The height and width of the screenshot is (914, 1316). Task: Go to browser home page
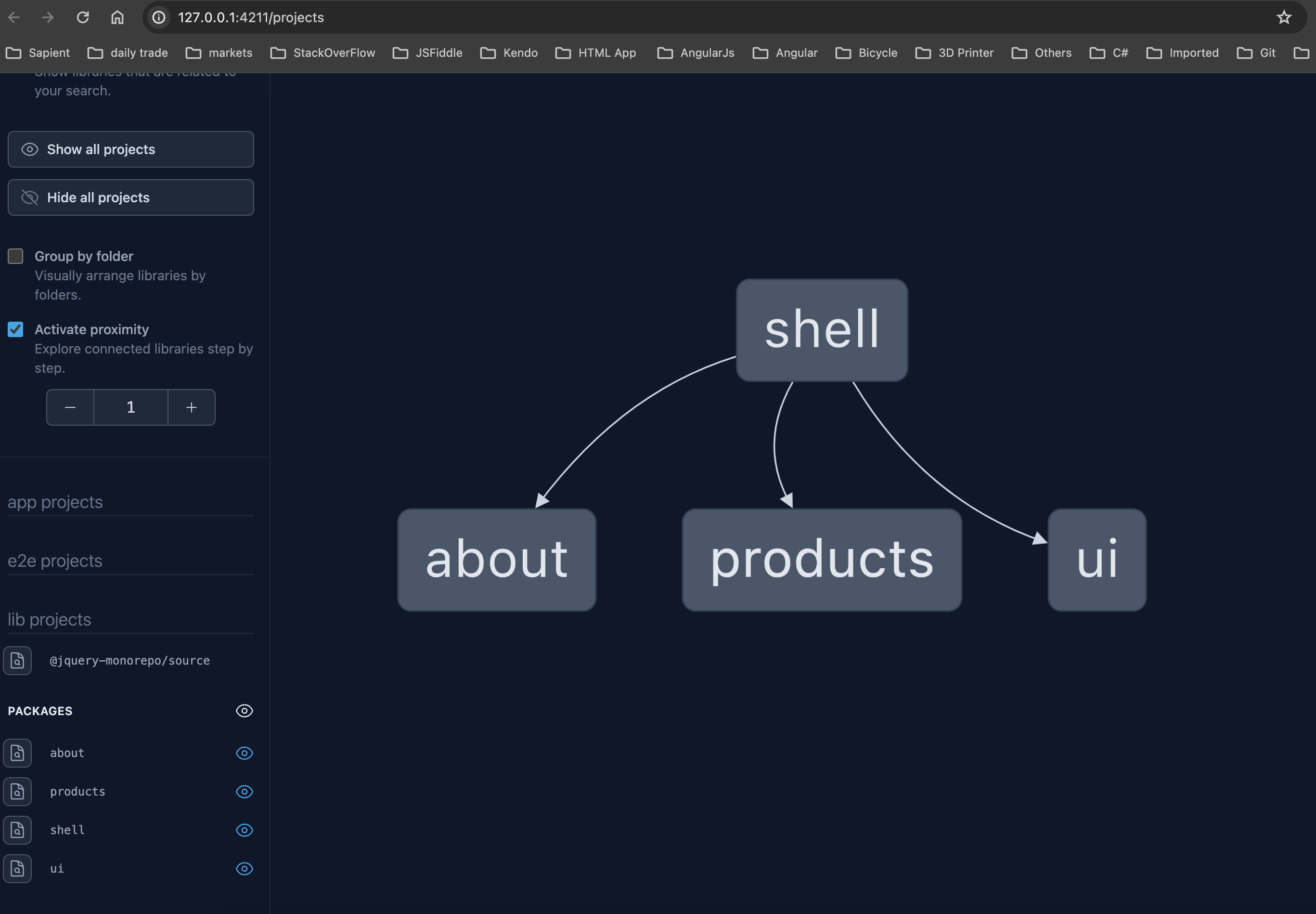click(x=117, y=17)
